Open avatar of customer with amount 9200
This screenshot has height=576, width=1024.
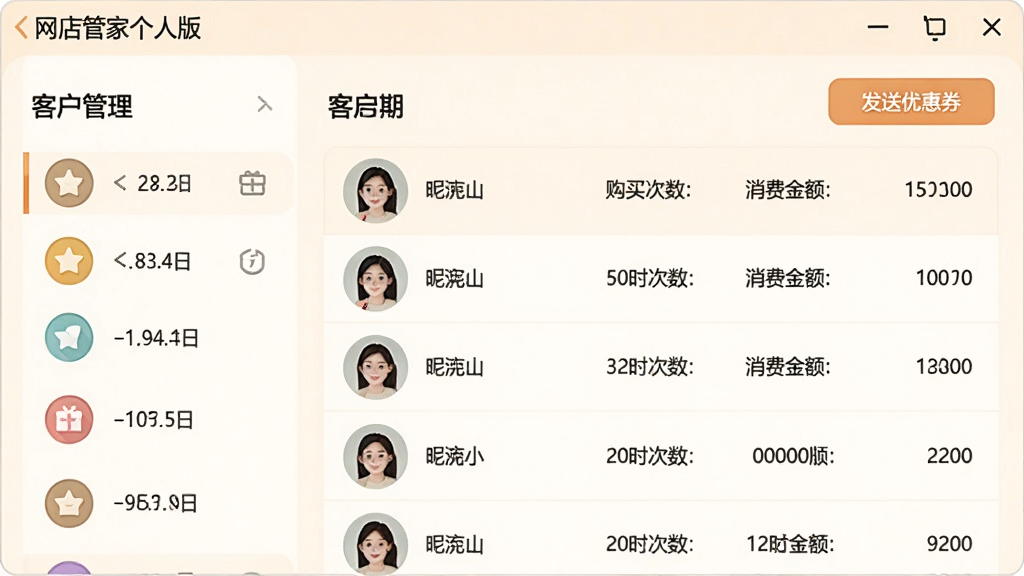[376, 543]
